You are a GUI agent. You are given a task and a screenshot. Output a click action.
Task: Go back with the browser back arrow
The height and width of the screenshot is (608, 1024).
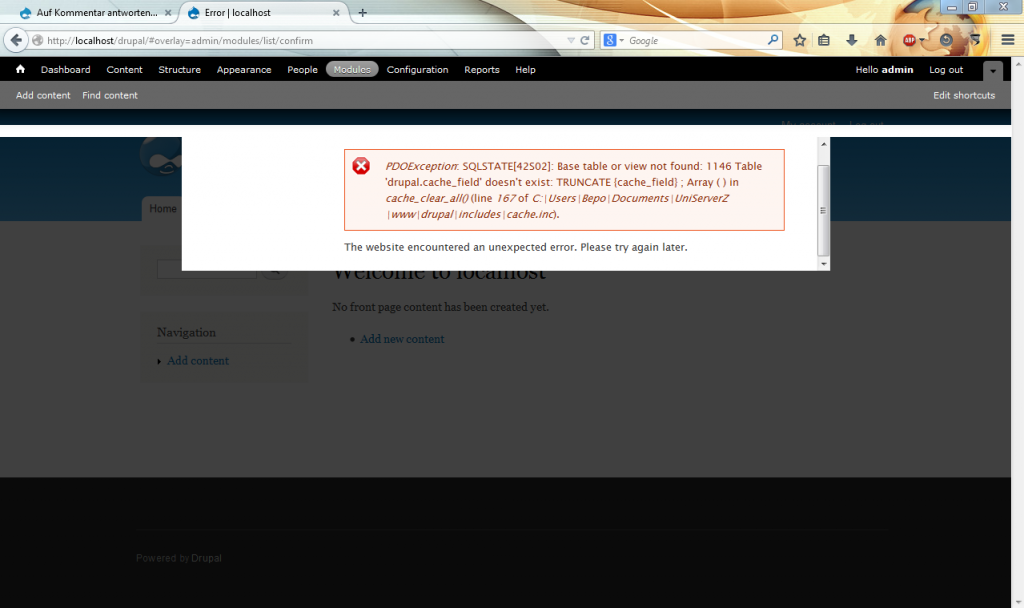[x=16, y=41]
